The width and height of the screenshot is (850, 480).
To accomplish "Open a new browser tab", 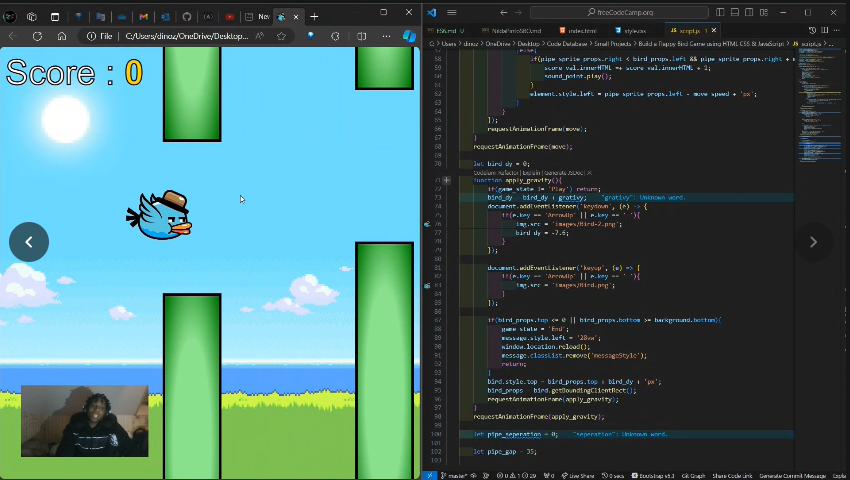I will tap(314, 17).
